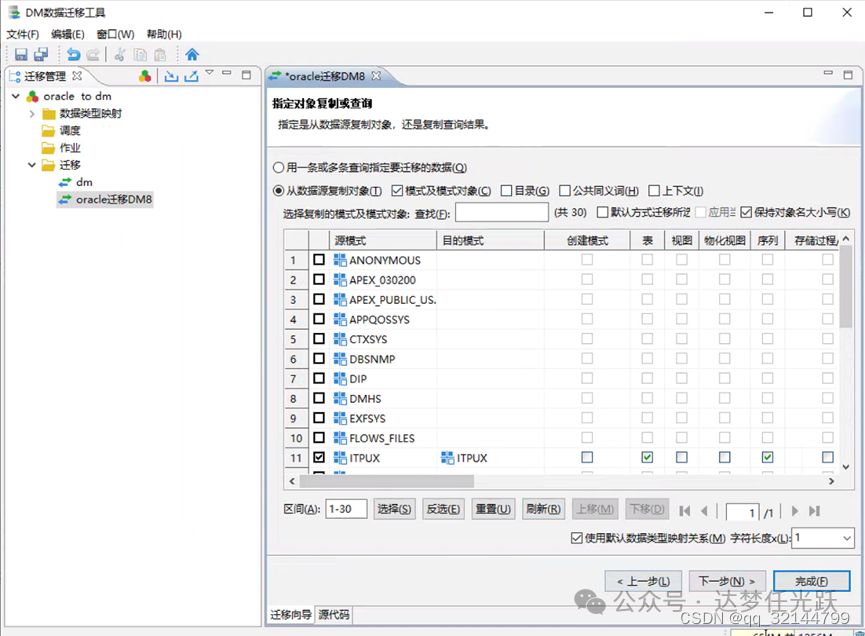The height and width of the screenshot is (636, 865).
Task: Enable the 目录 checkbox
Action: (x=506, y=191)
